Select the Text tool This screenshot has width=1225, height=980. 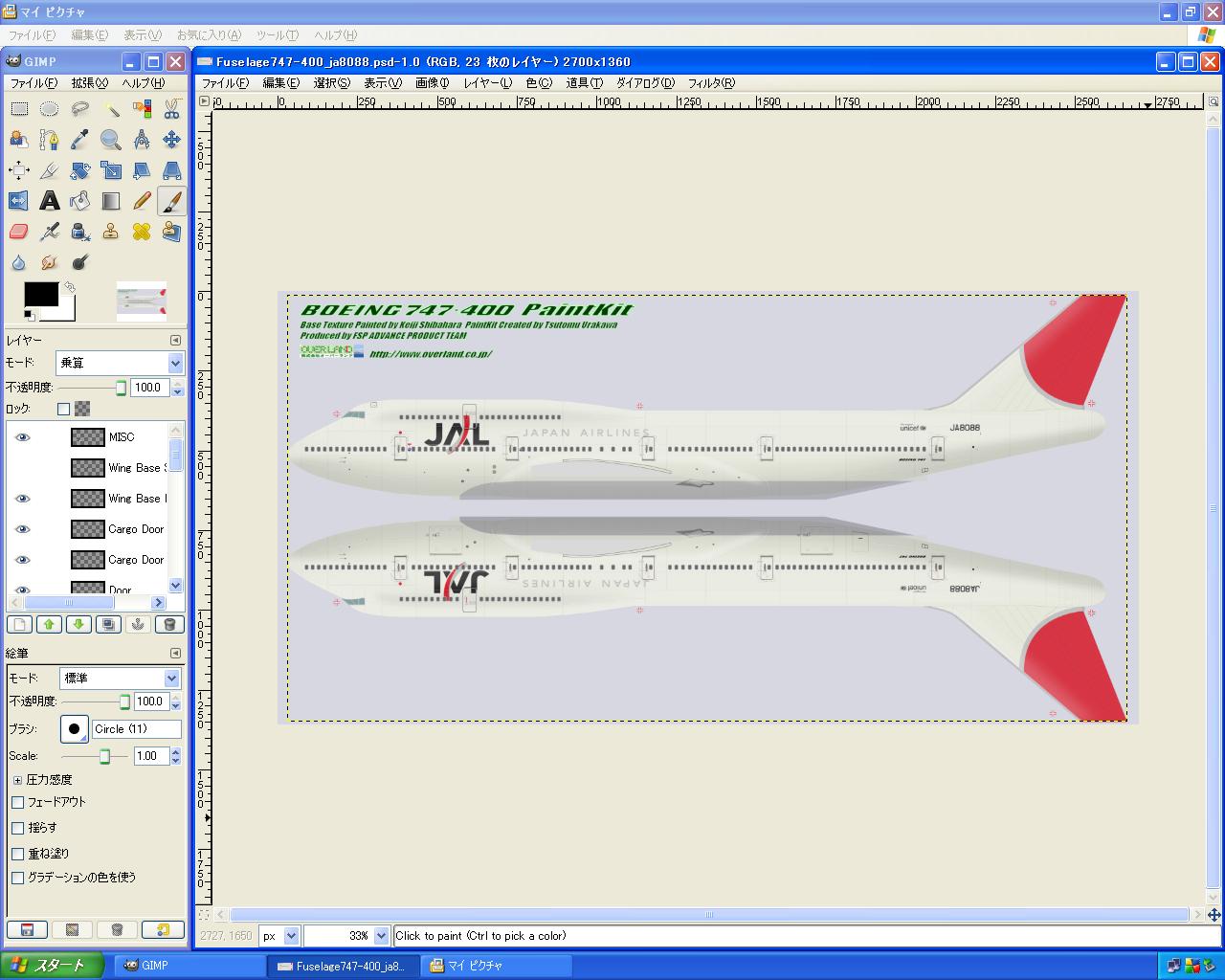tap(49, 201)
